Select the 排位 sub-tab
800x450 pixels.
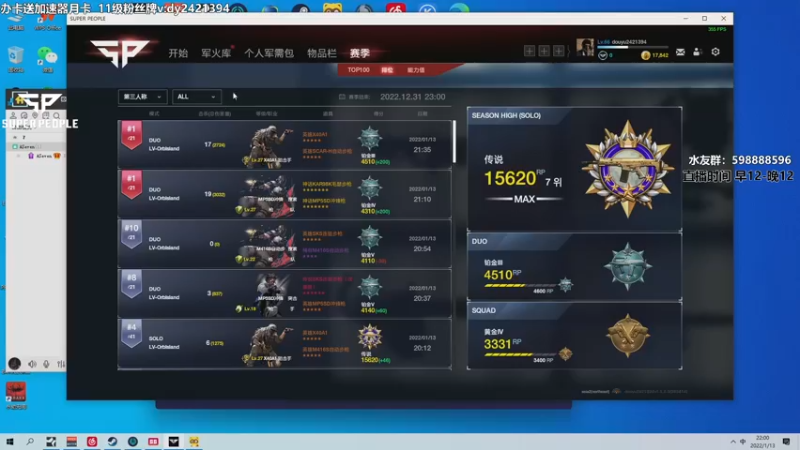pyautogui.click(x=387, y=70)
